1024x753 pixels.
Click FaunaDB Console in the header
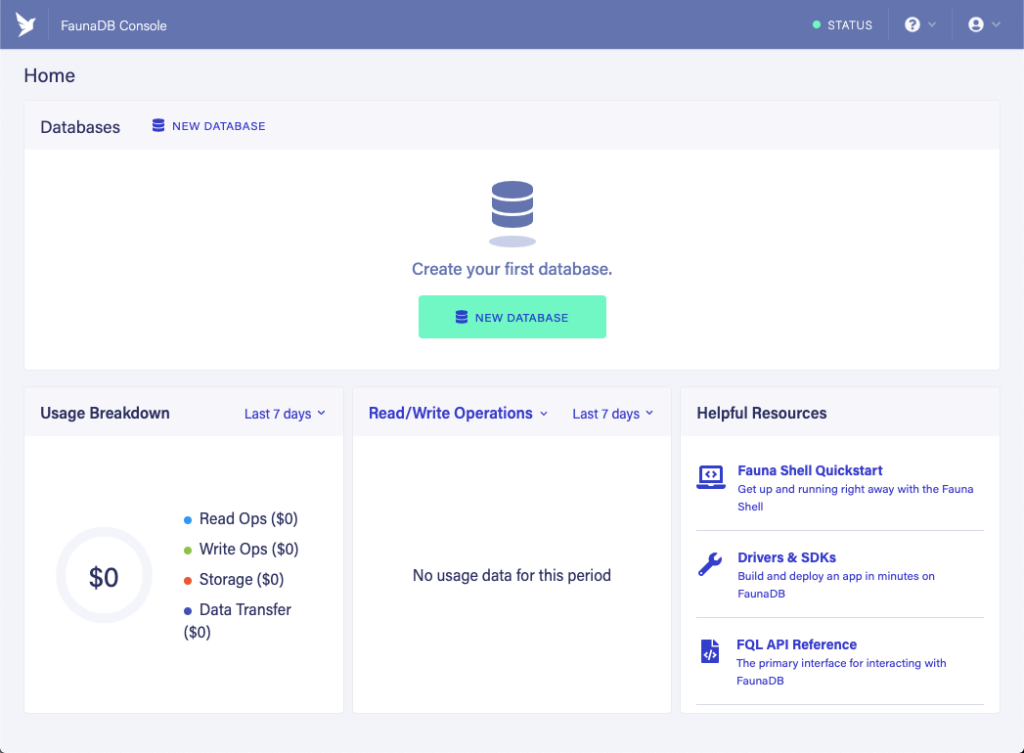[113, 25]
